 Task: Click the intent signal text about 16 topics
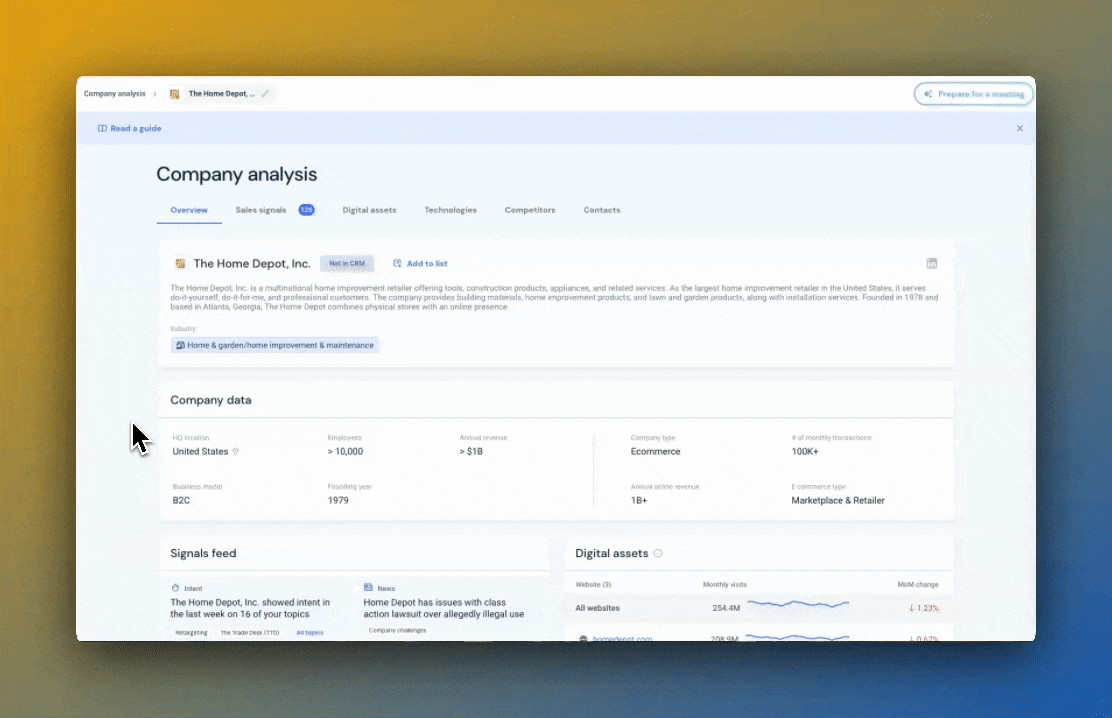(x=250, y=608)
